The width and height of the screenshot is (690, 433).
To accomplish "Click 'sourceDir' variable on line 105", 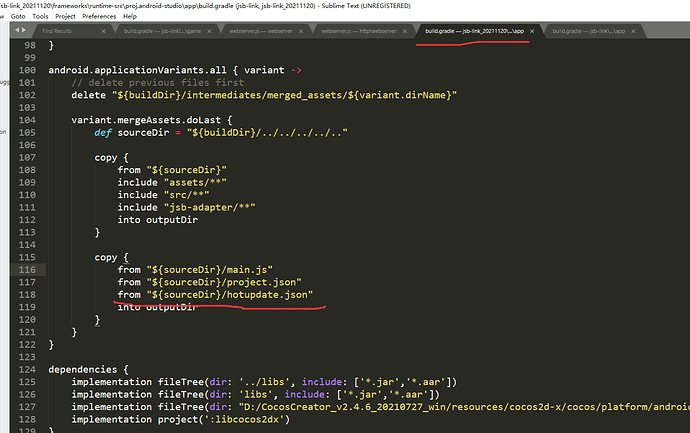I will [x=143, y=132].
